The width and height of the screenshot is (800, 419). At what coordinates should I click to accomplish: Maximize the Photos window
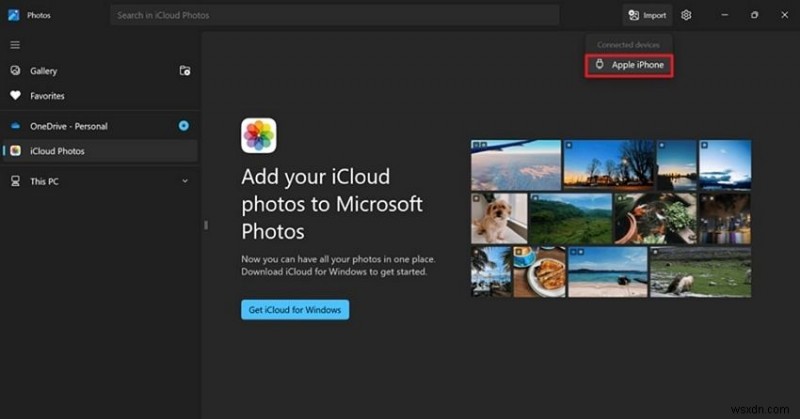click(x=754, y=15)
